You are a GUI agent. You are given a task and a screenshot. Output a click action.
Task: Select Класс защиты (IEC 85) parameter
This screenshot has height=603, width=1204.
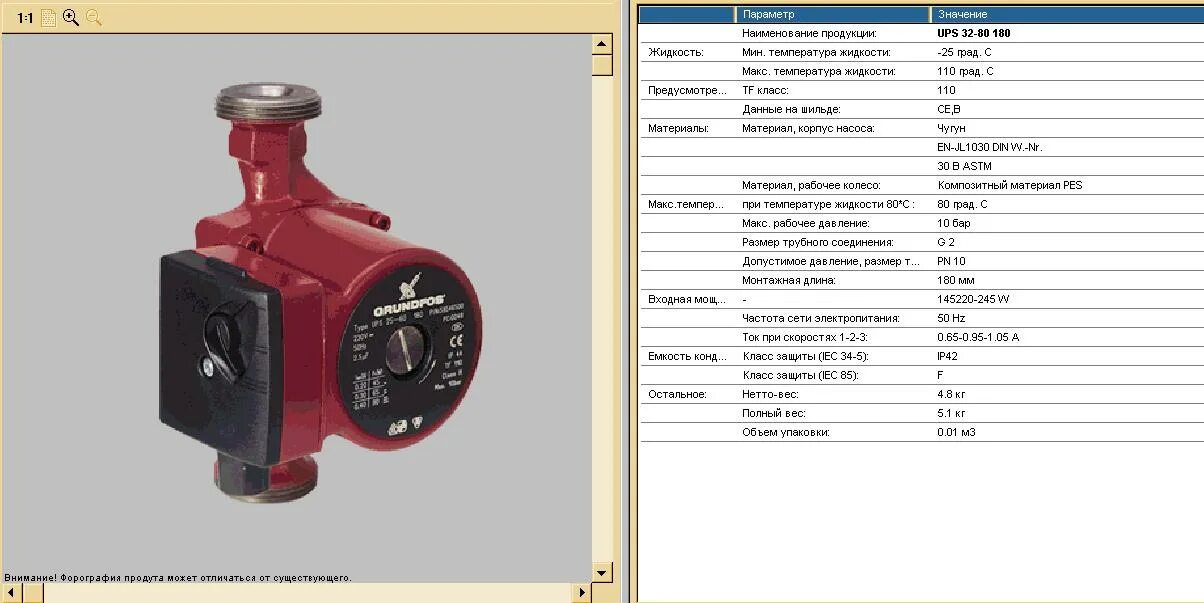coord(800,375)
